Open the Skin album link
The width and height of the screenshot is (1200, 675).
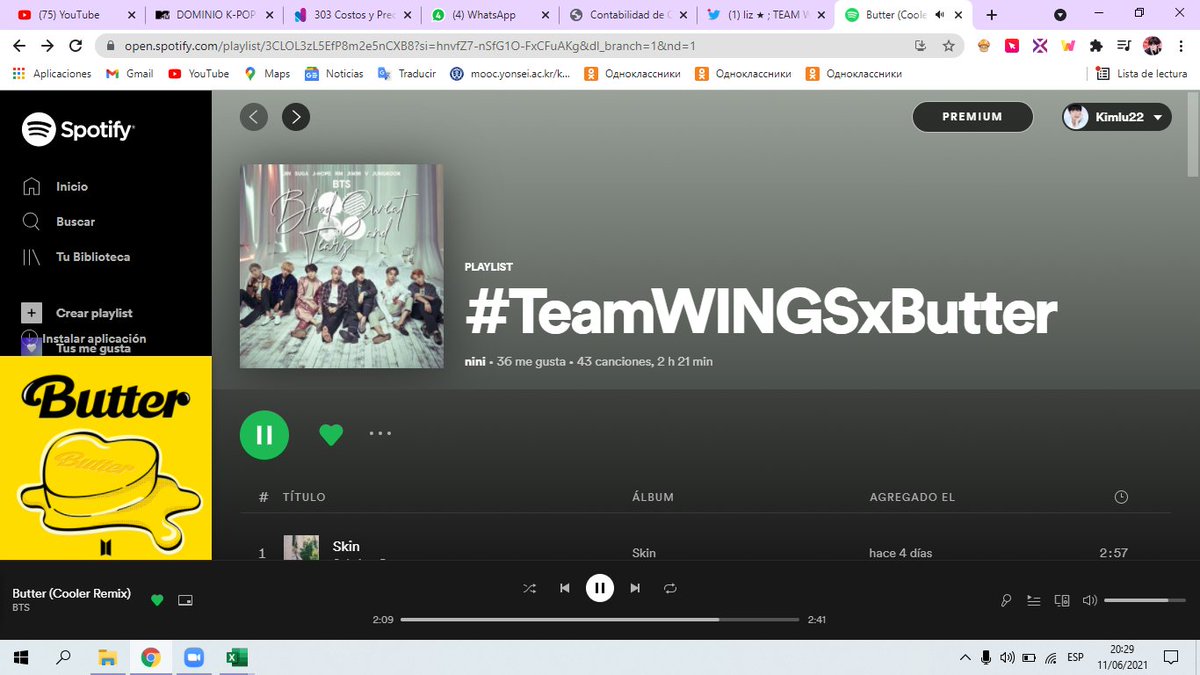point(644,553)
